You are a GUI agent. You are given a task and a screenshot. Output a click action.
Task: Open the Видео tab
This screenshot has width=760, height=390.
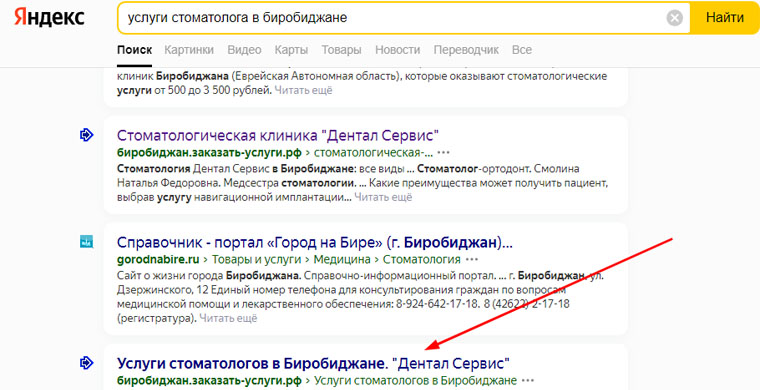244,50
